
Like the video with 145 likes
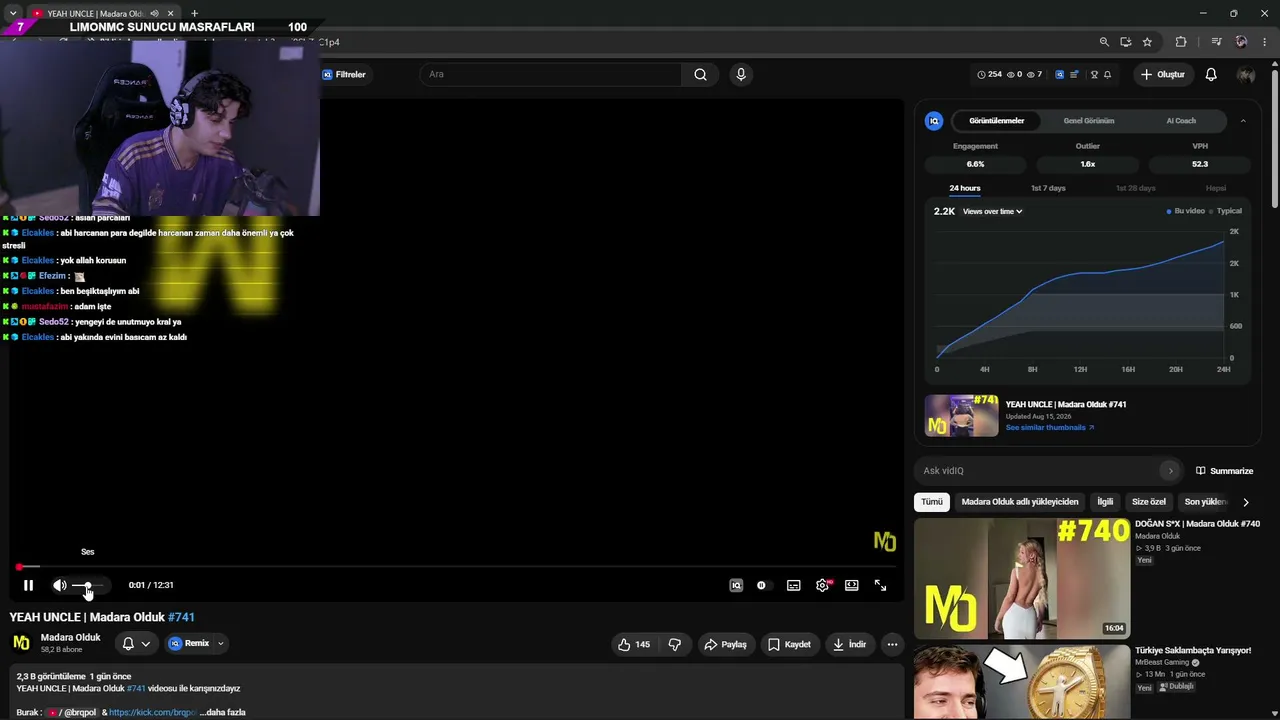[x=634, y=644]
